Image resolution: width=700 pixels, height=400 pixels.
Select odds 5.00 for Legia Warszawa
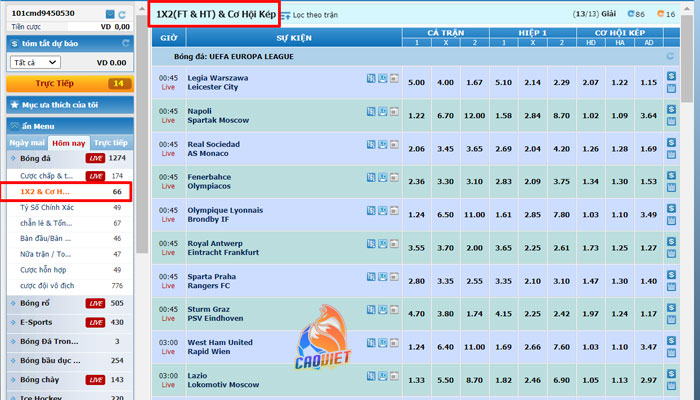[417, 83]
